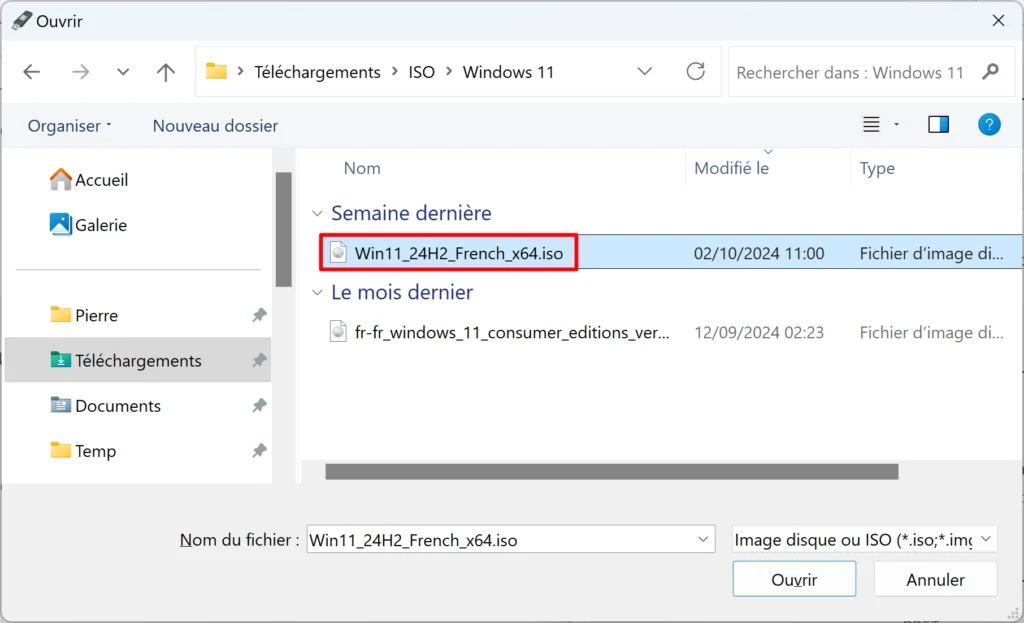The height and width of the screenshot is (623, 1024).
Task: Sort by the Nom column
Action: coord(362,168)
